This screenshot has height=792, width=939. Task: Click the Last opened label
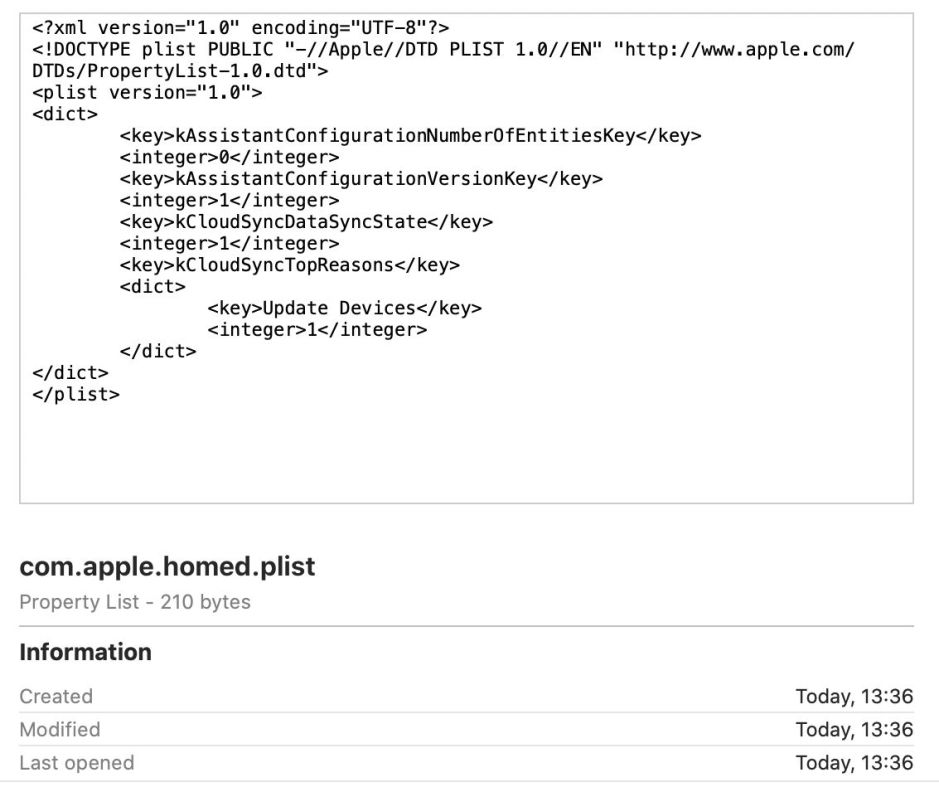(x=77, y=763)
